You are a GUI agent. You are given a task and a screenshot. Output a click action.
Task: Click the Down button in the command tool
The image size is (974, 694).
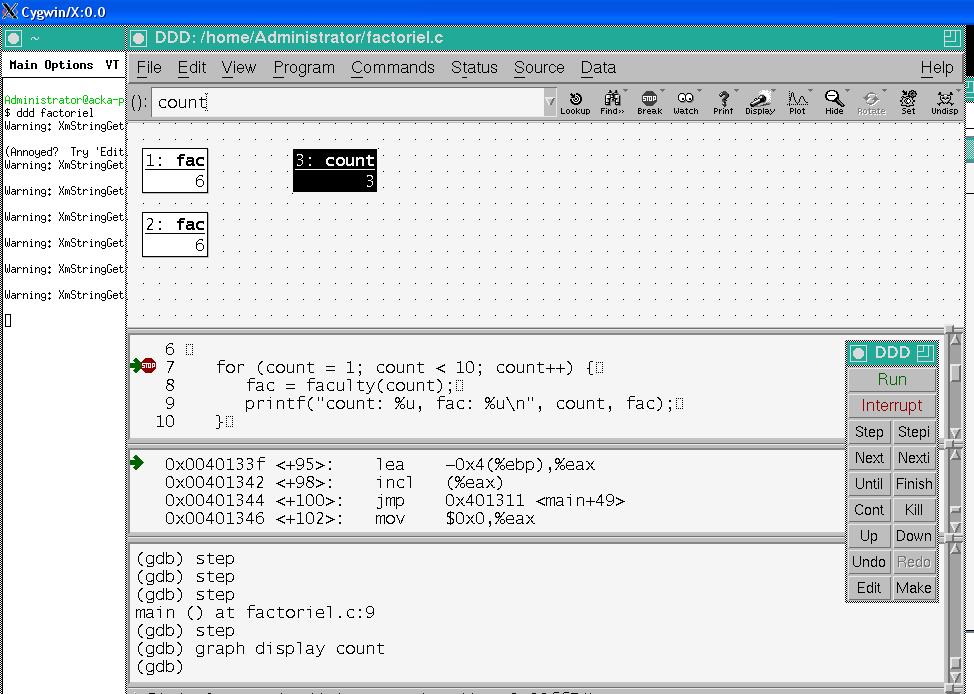click(x=914, y=536)
